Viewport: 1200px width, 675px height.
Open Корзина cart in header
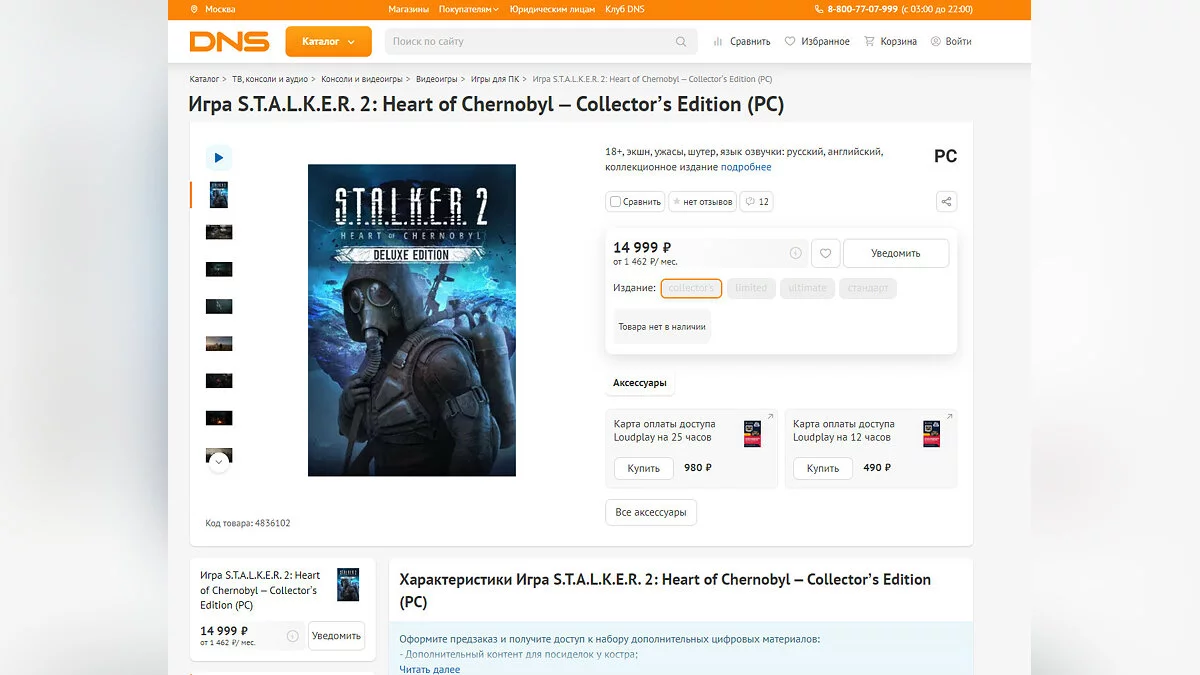coord(890,42)
